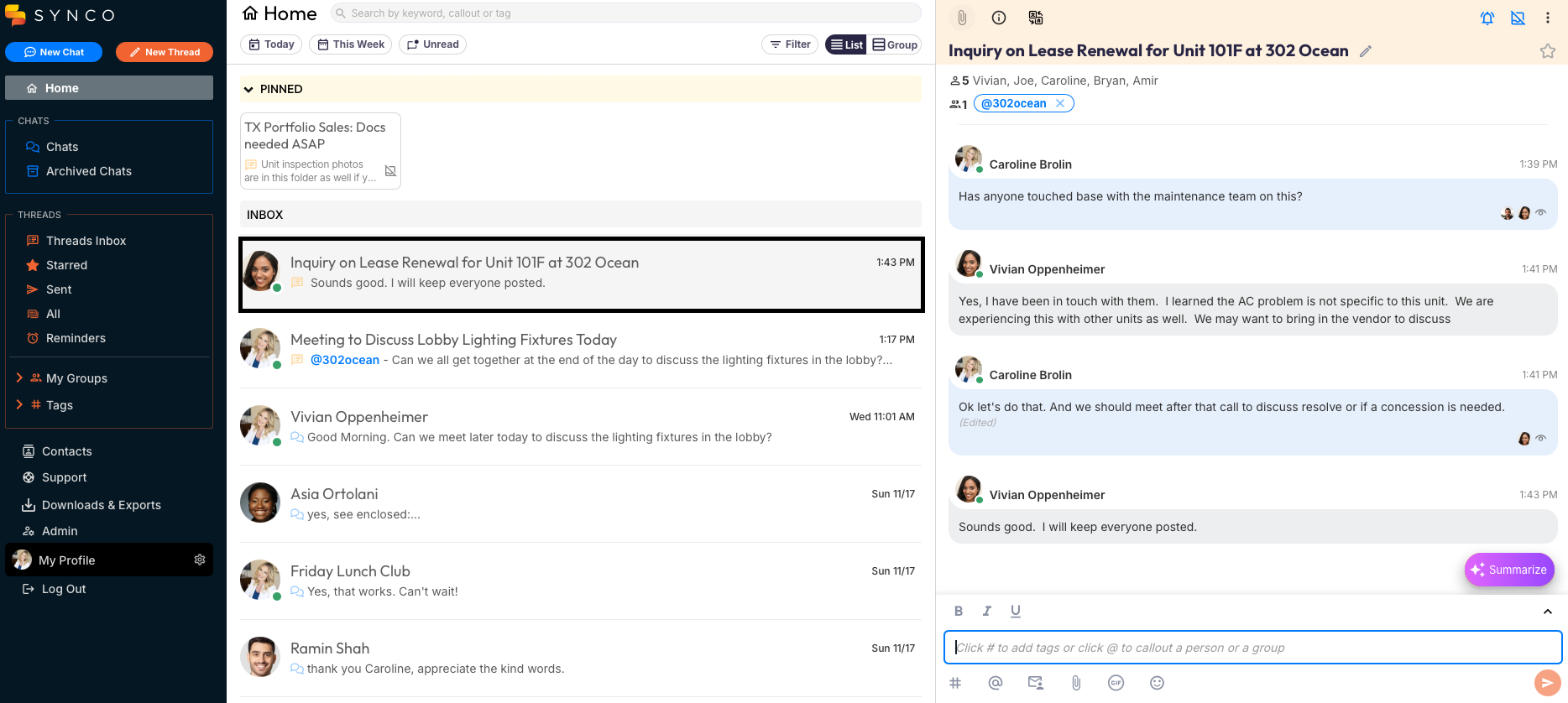Insert an emoji using the smiley icon
This screenshot has width=1568, height=703.
[x=1157, y=683]
